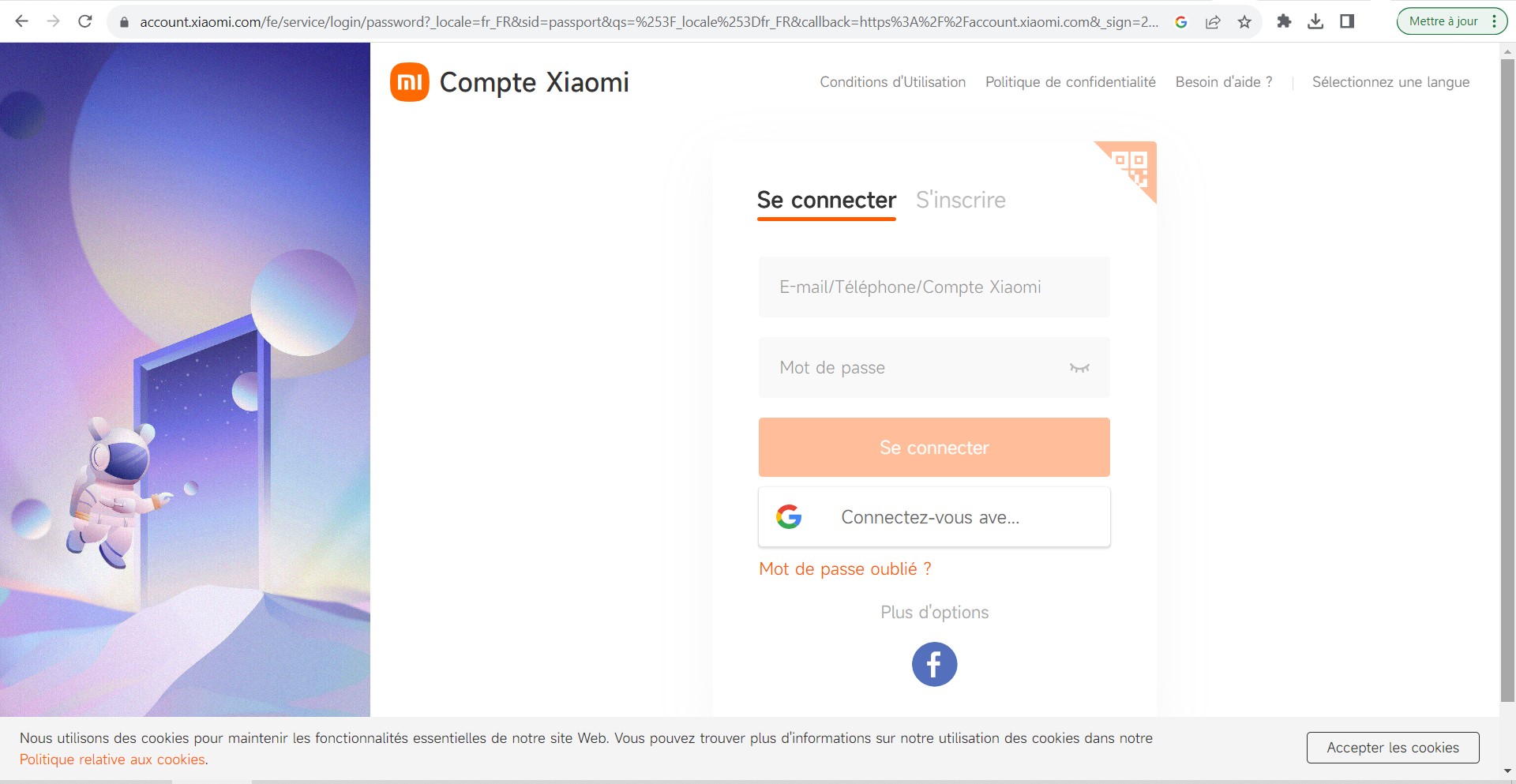Reload the page with the refresh icon
Screen dimensions: 1516x784
85,21
